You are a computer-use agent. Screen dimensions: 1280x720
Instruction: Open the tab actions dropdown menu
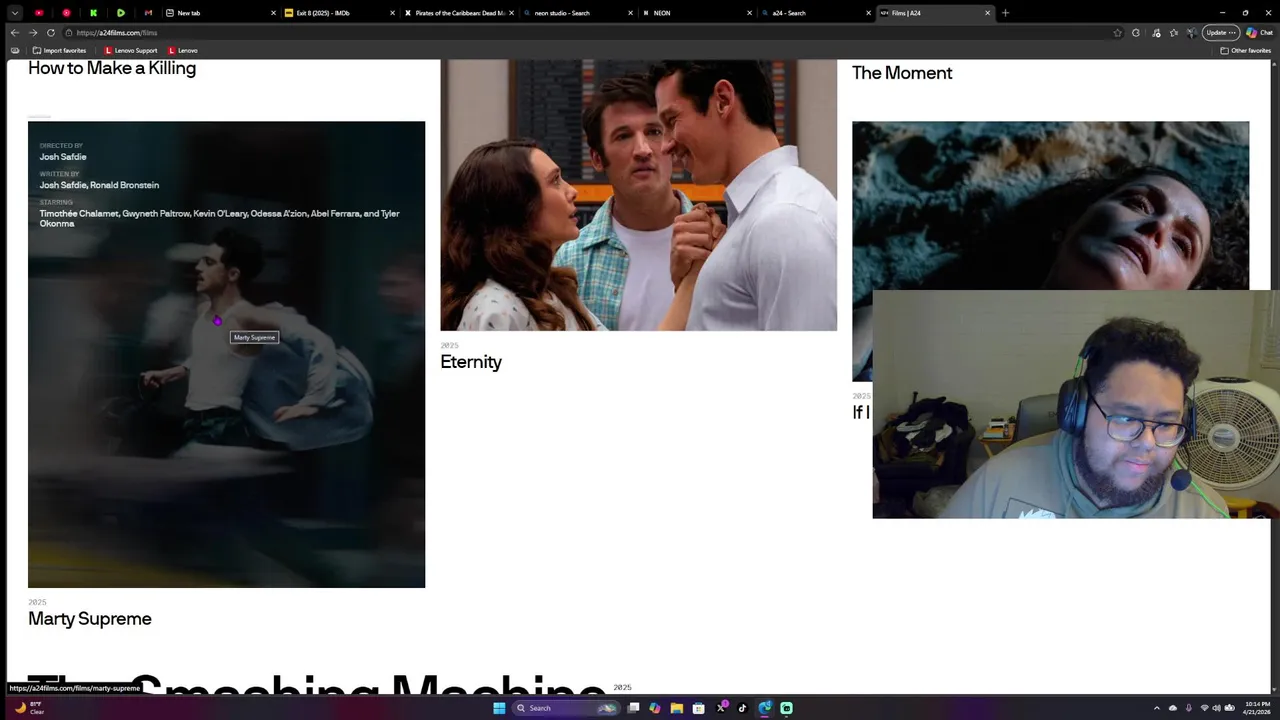[x=14, y=13]
